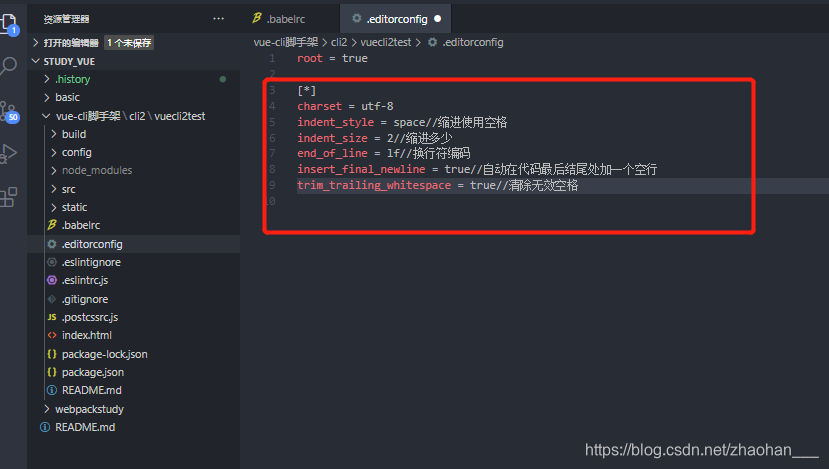Click git icon beside .gitignore file

coord(52,299)
